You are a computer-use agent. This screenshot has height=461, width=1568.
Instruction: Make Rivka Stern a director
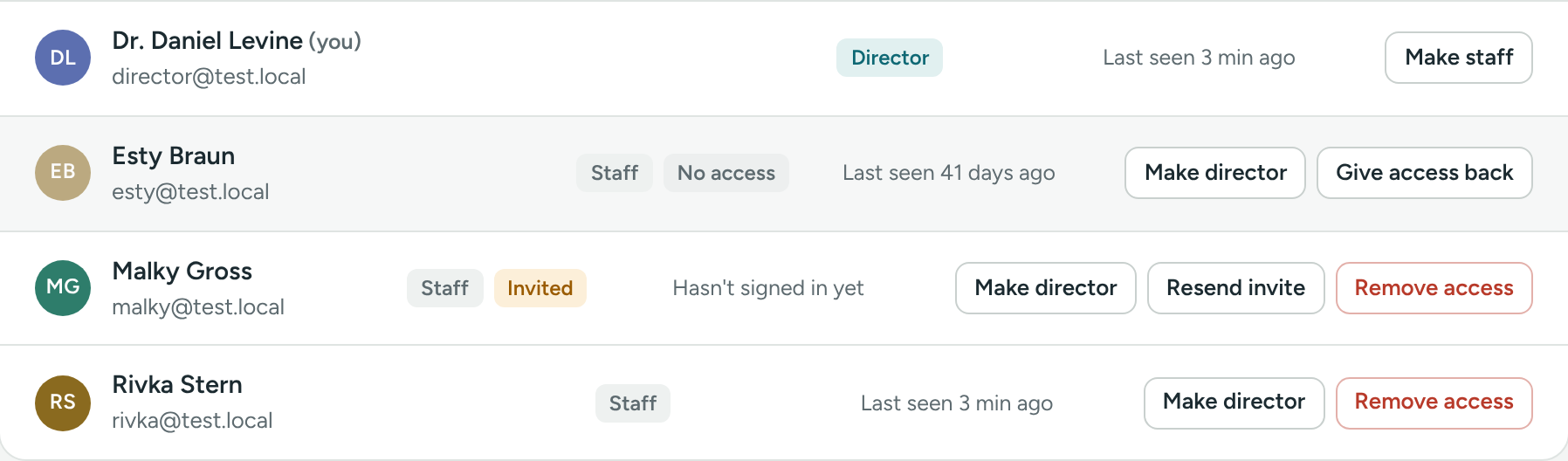(1234, 403)
